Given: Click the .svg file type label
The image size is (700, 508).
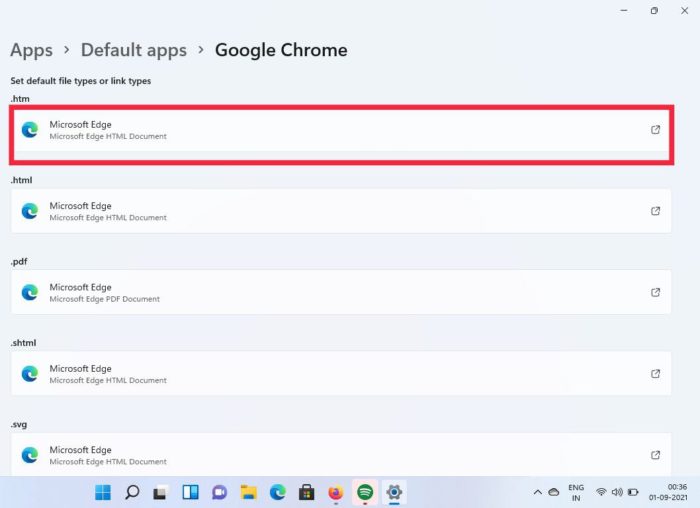Looking at the screenshot, I should pos(19,424).
